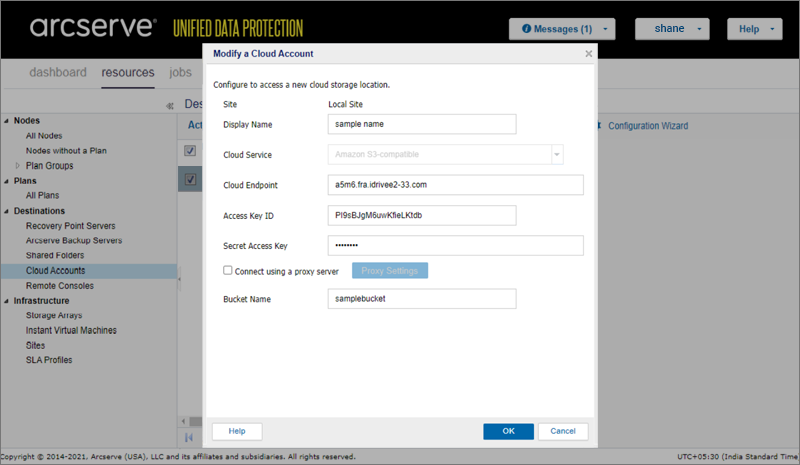This screenshot has width=800, height=465.
Task: Click the Messages info icon
Action: tap(526, 29)
